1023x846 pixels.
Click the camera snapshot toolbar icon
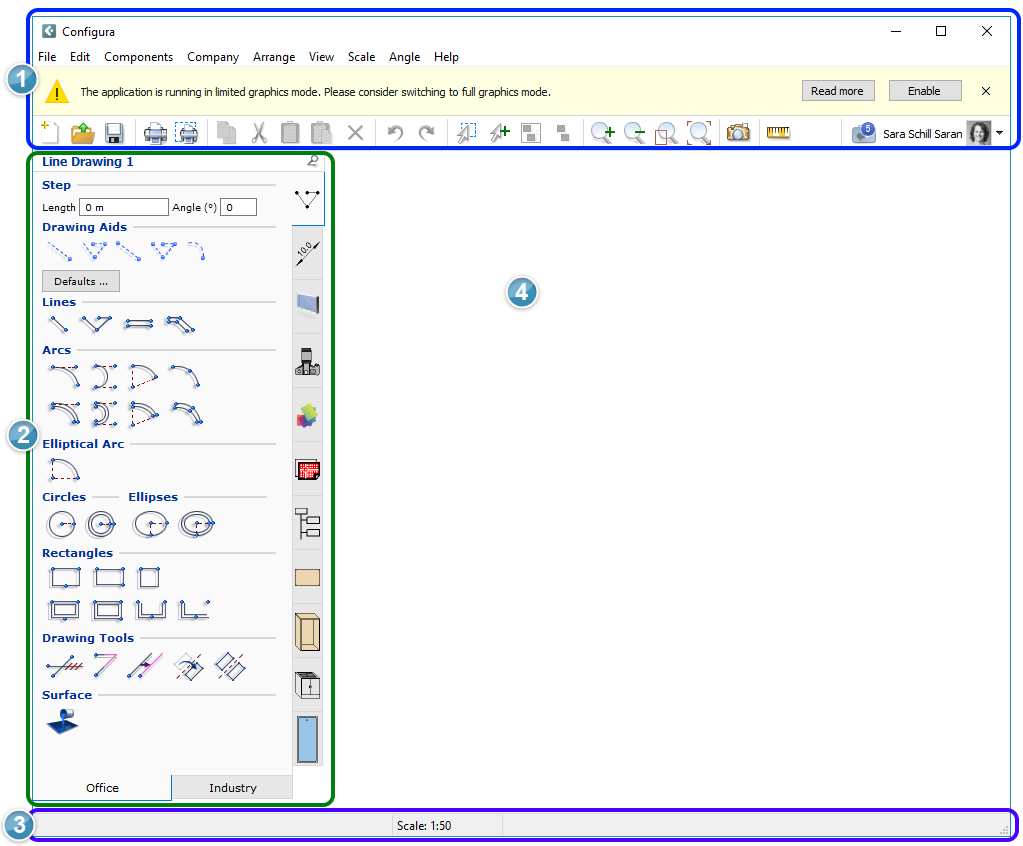coord(738,133)
